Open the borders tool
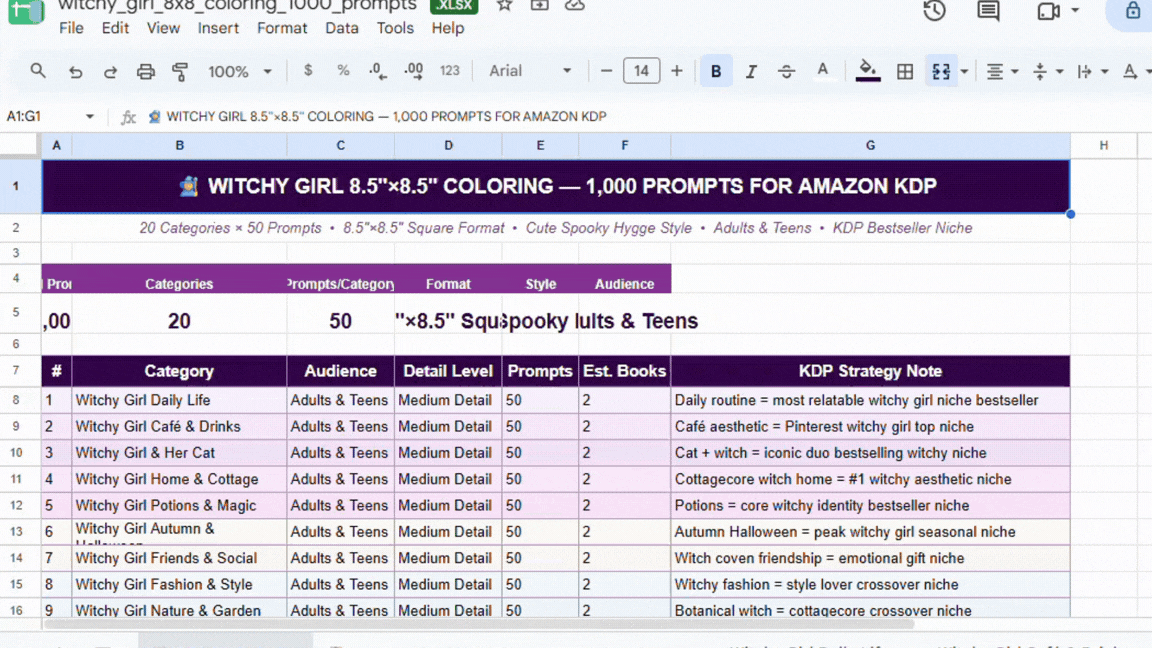1152x648 pixels. pyautogui.click(x=905, y=71)
